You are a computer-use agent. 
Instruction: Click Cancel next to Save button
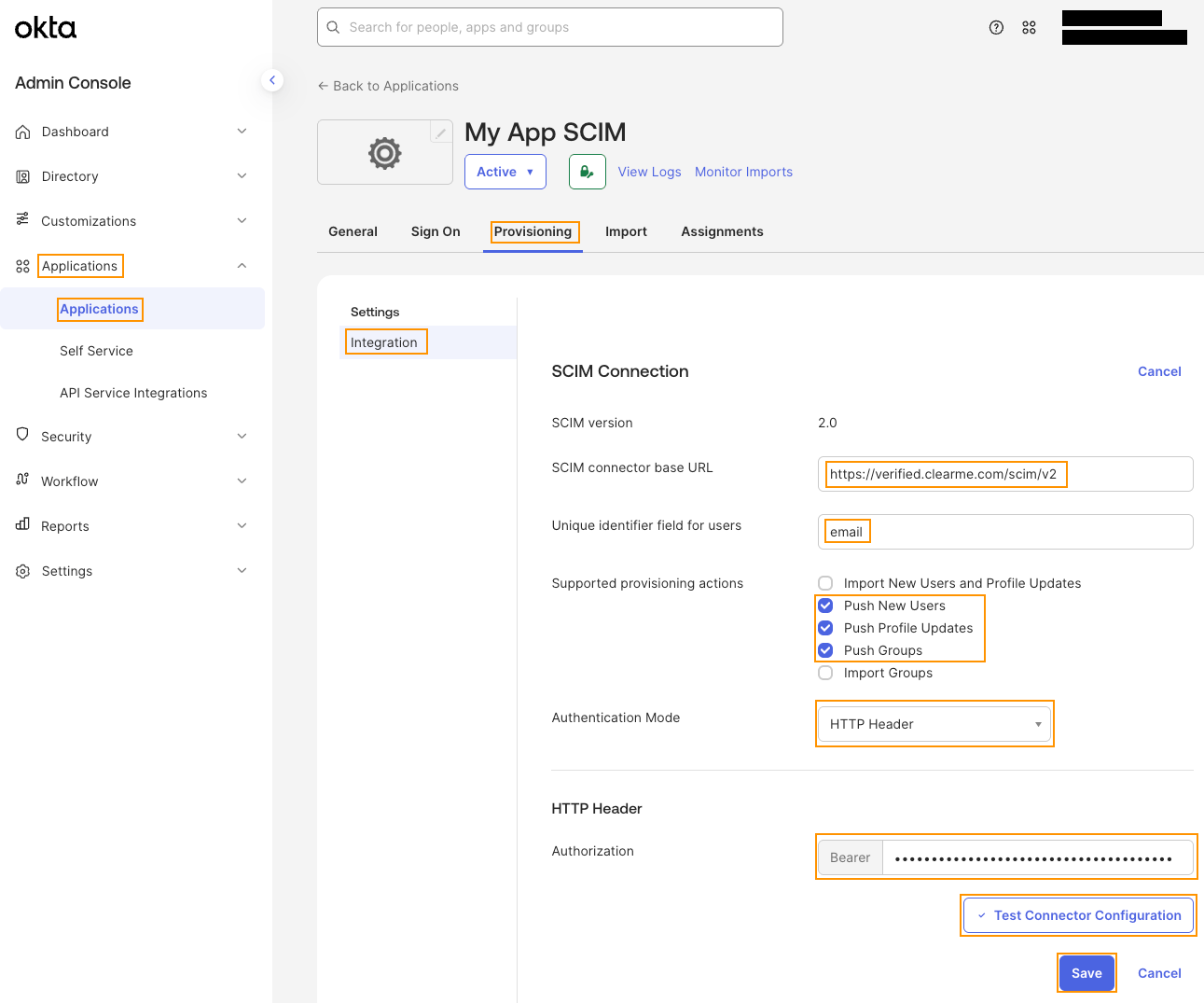[x=1159, y=973]
